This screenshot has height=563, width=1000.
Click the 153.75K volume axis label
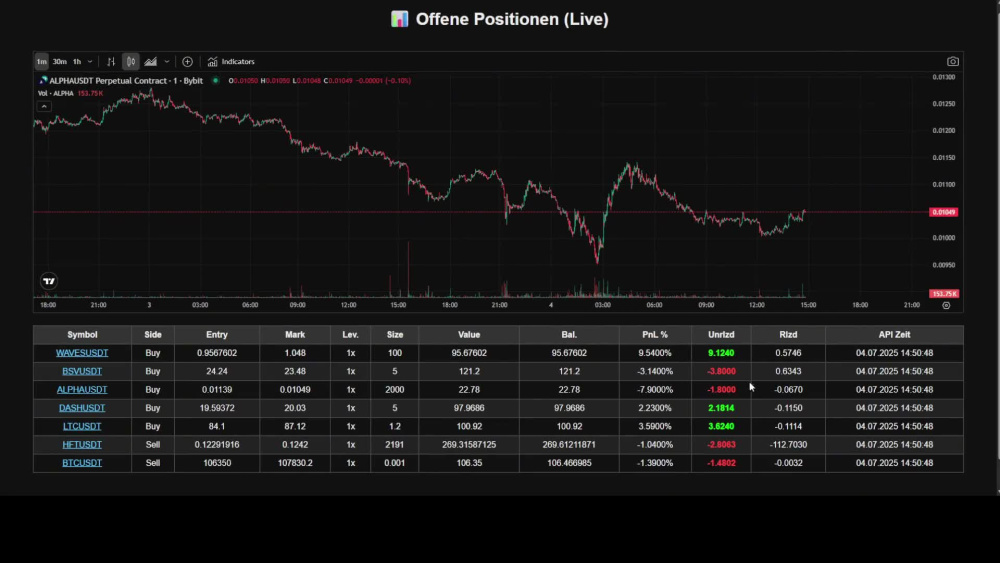pyautogui.click(x=944, y=294)
